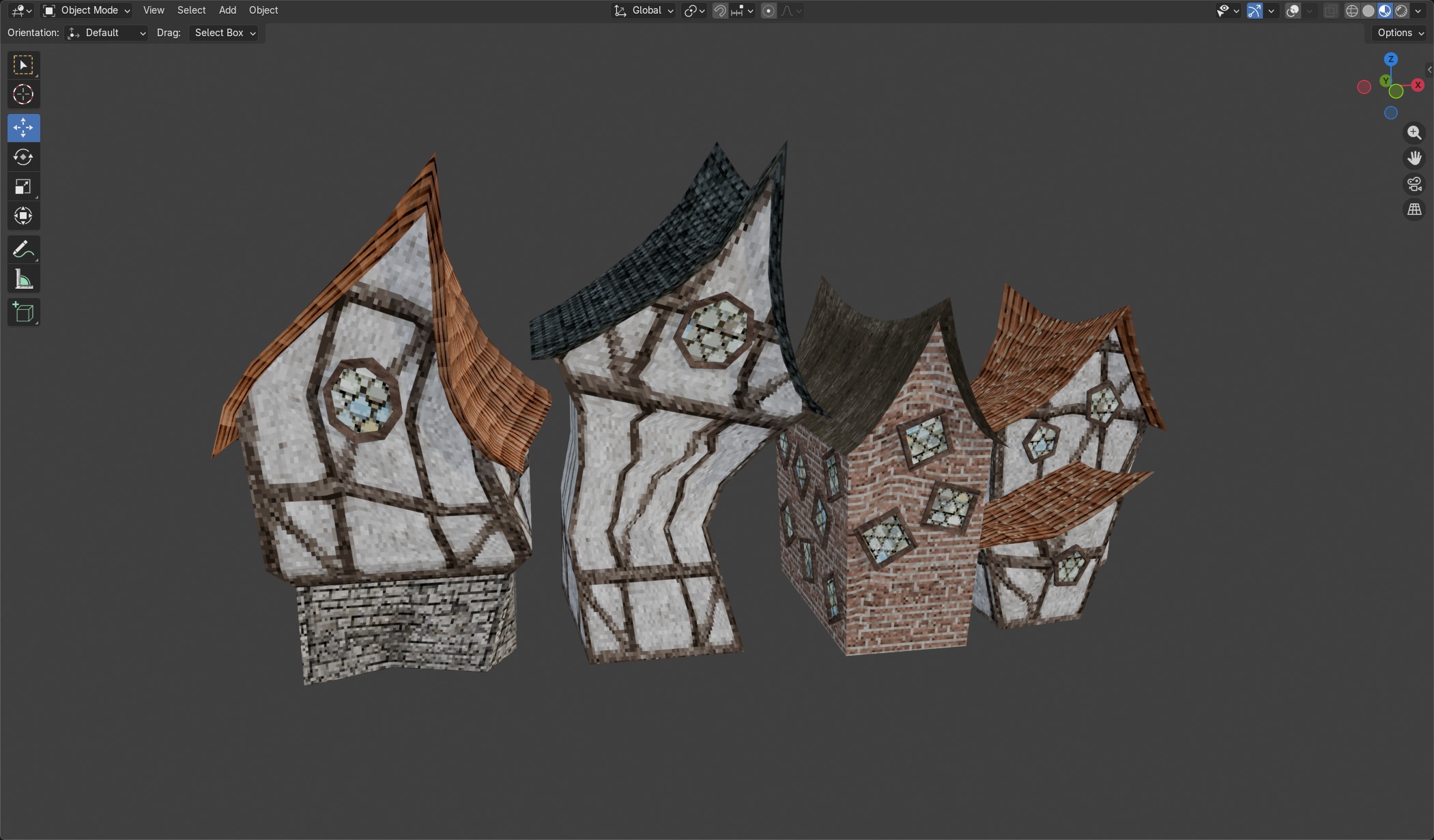Select the Measure tool

[x=23, y=279]
